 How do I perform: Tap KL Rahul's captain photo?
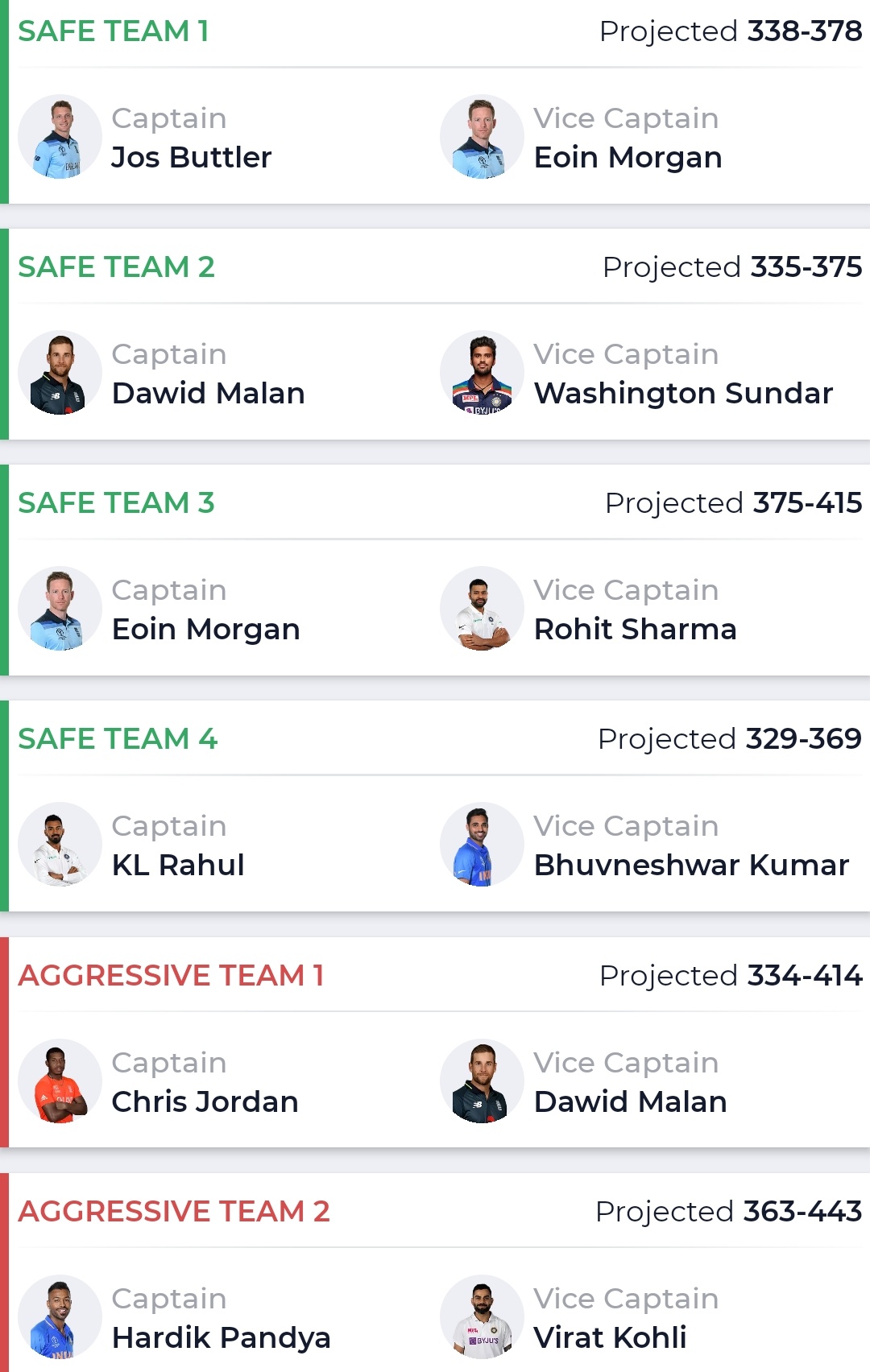[60, 845]
